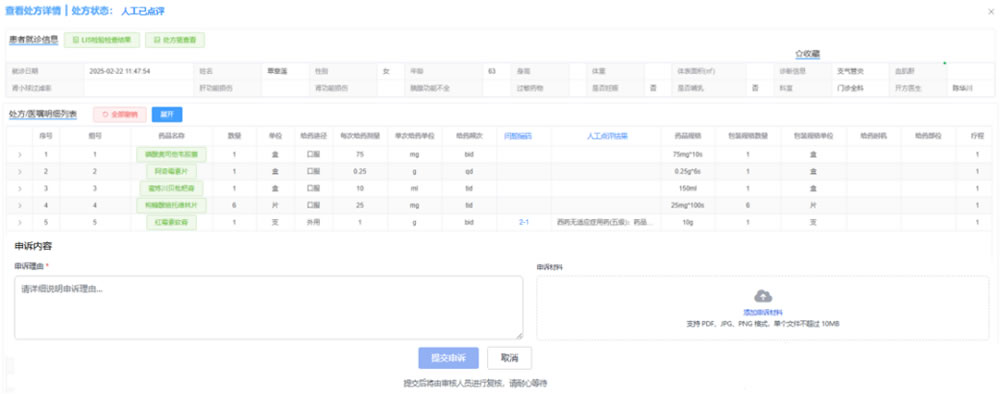Focus the 申诉理由 appeal reason textbox
Image resolution: width=1000 pixels, height=394 pixels.
(x=268, y=307)
